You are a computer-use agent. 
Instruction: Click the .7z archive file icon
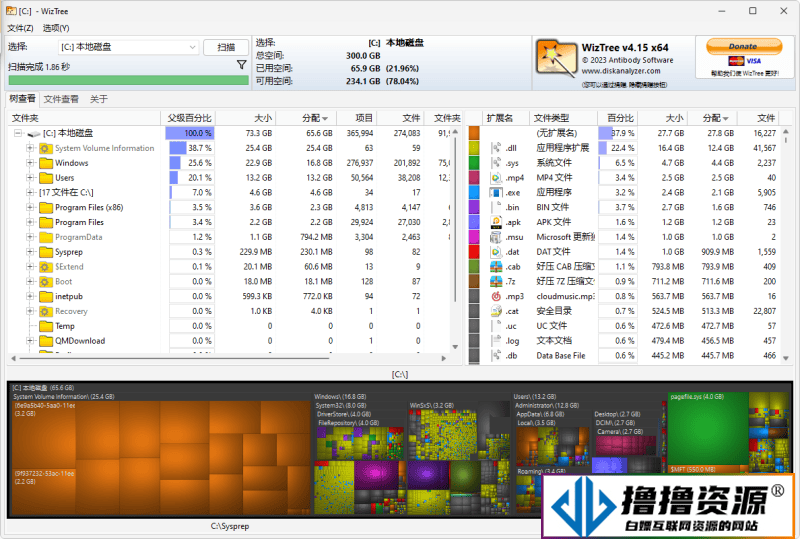496,281
